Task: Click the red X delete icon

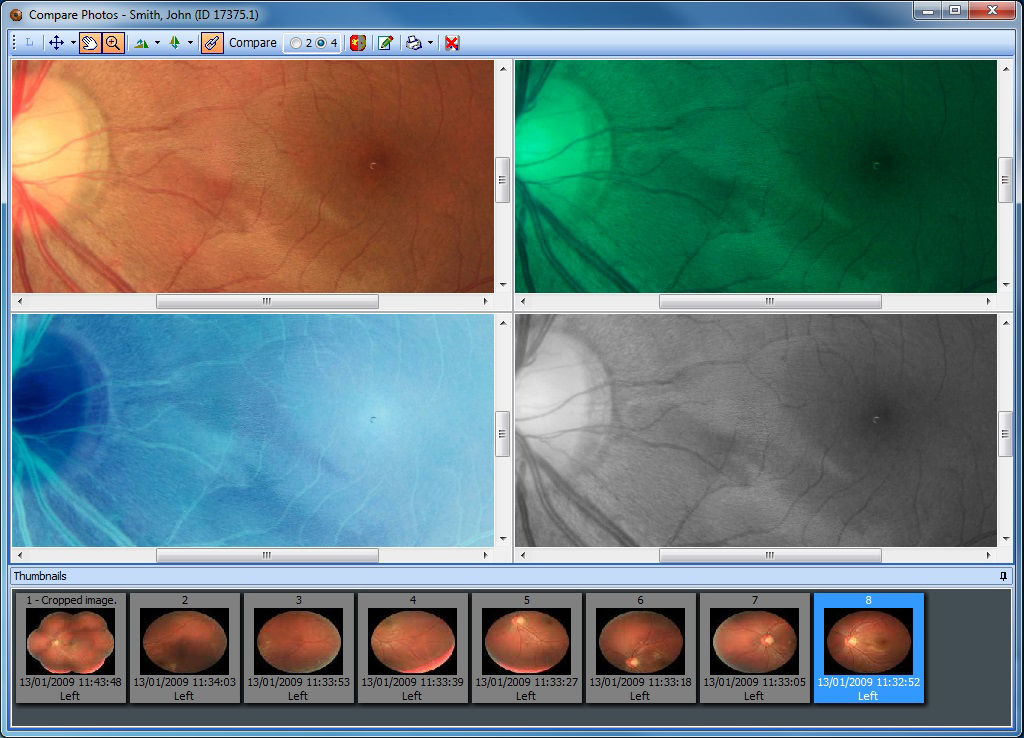Action: point(452,43)
